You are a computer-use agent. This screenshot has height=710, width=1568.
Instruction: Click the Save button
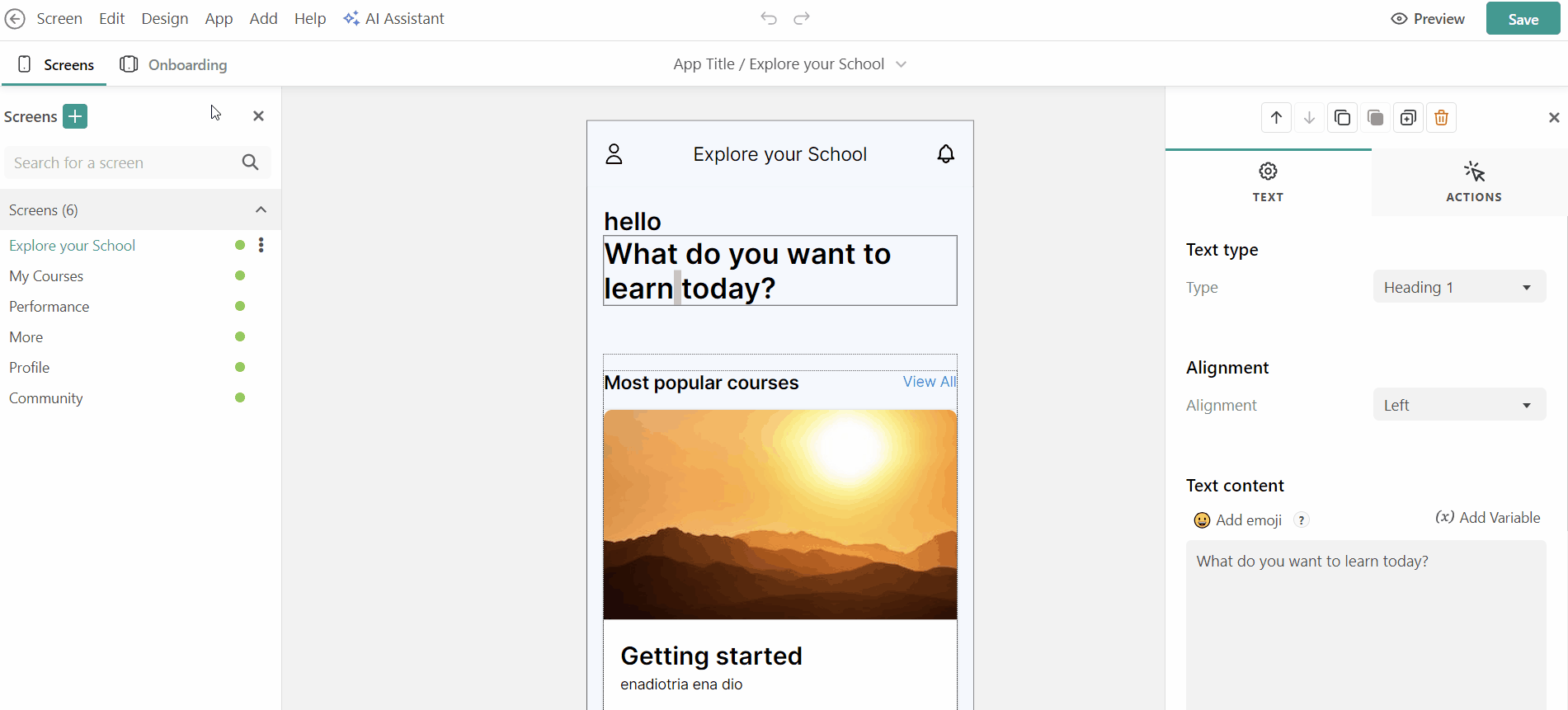point(1523,19)
